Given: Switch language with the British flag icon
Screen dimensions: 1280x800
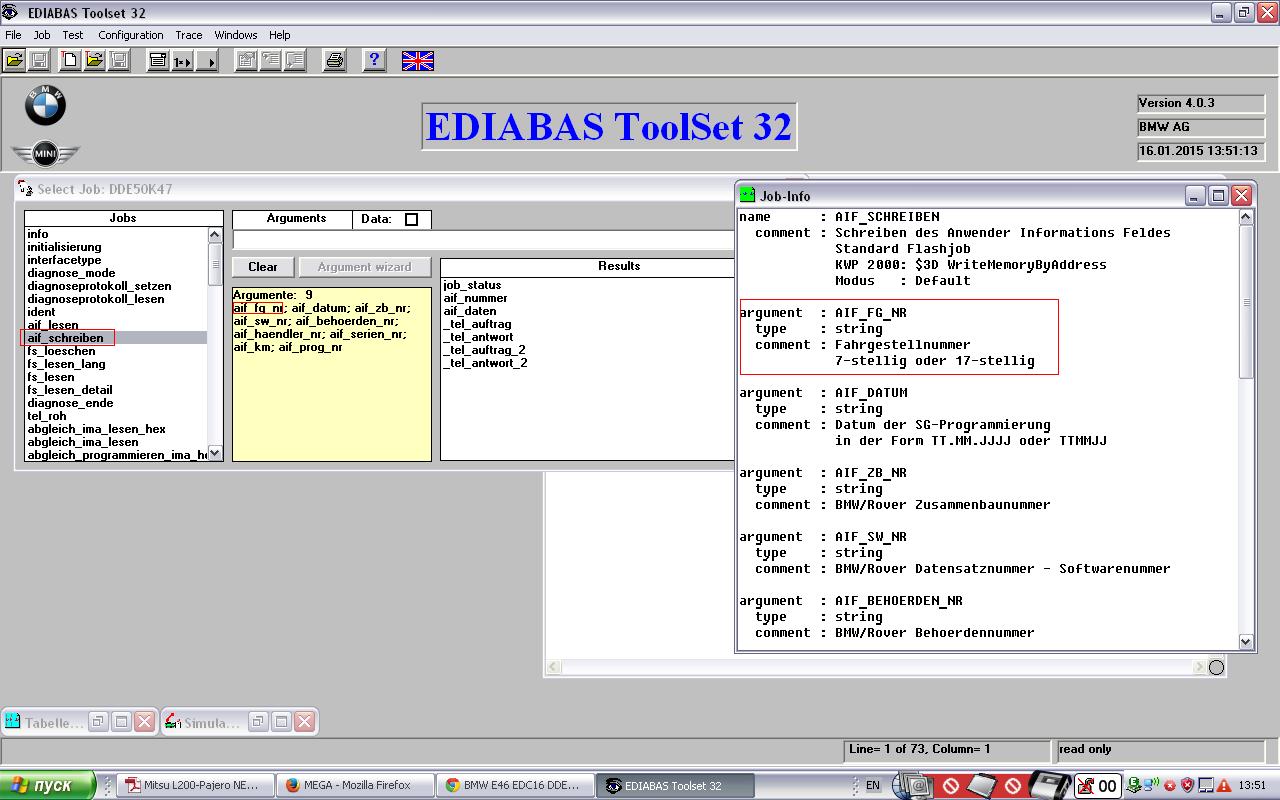Looking at the screenshot, I should tap(418, 61).
